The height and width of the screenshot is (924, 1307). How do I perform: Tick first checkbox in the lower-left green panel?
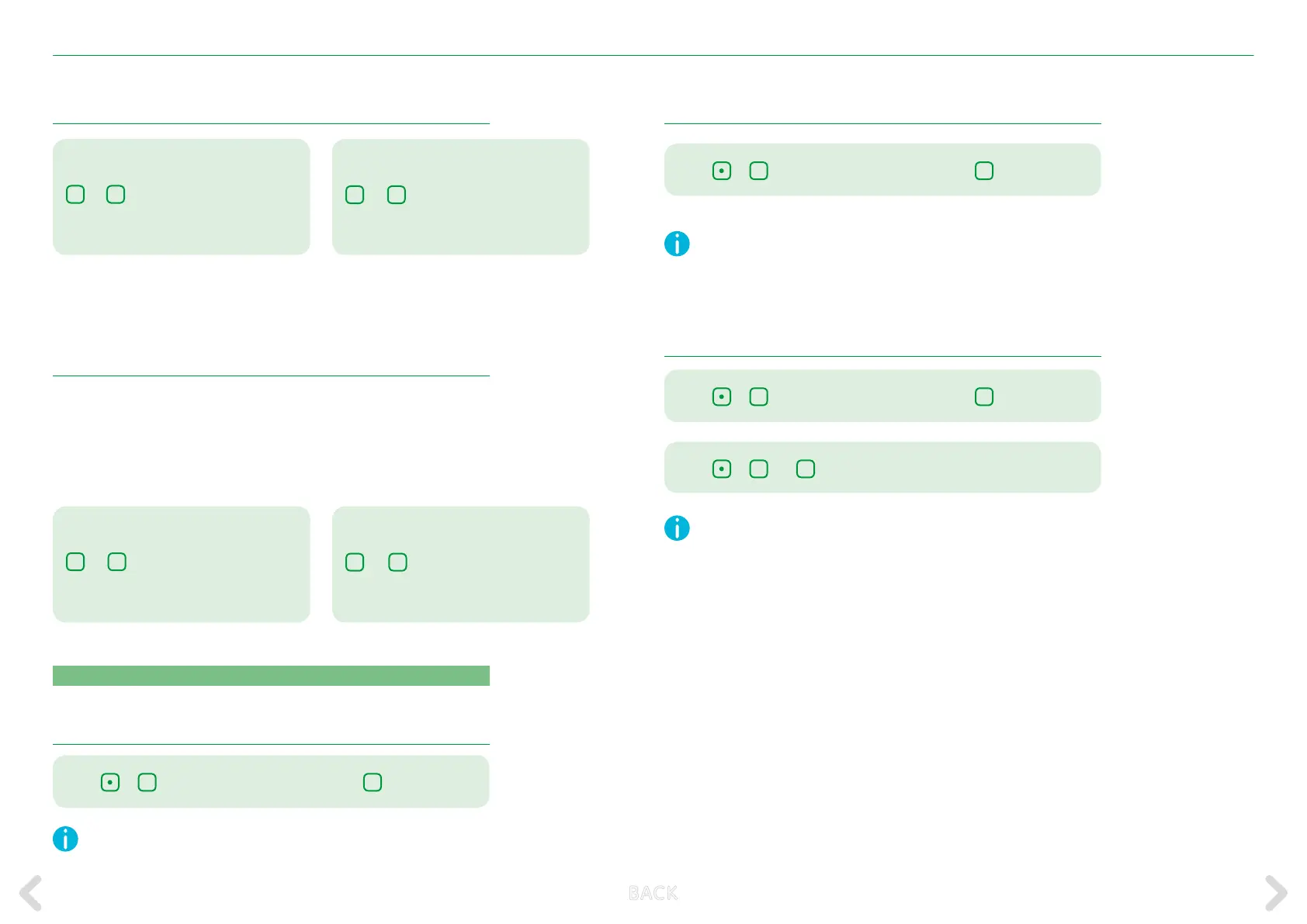75,562
